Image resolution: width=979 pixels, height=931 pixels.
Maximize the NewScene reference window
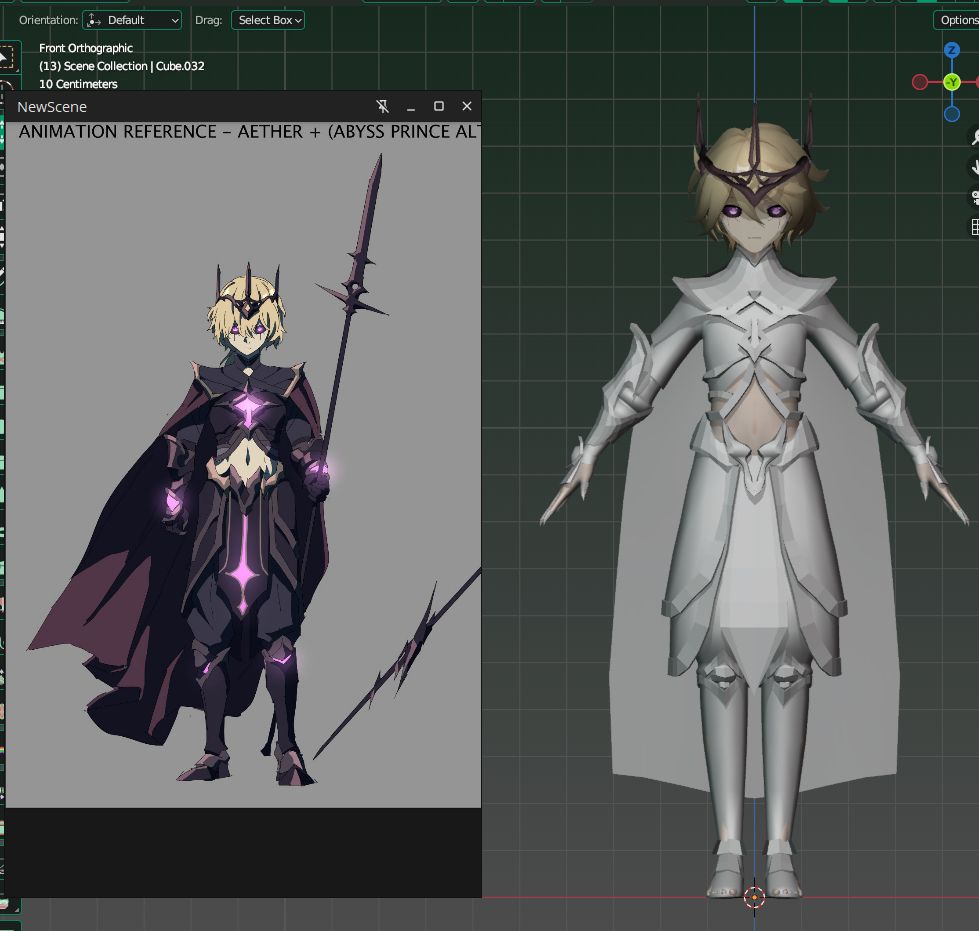439,107
